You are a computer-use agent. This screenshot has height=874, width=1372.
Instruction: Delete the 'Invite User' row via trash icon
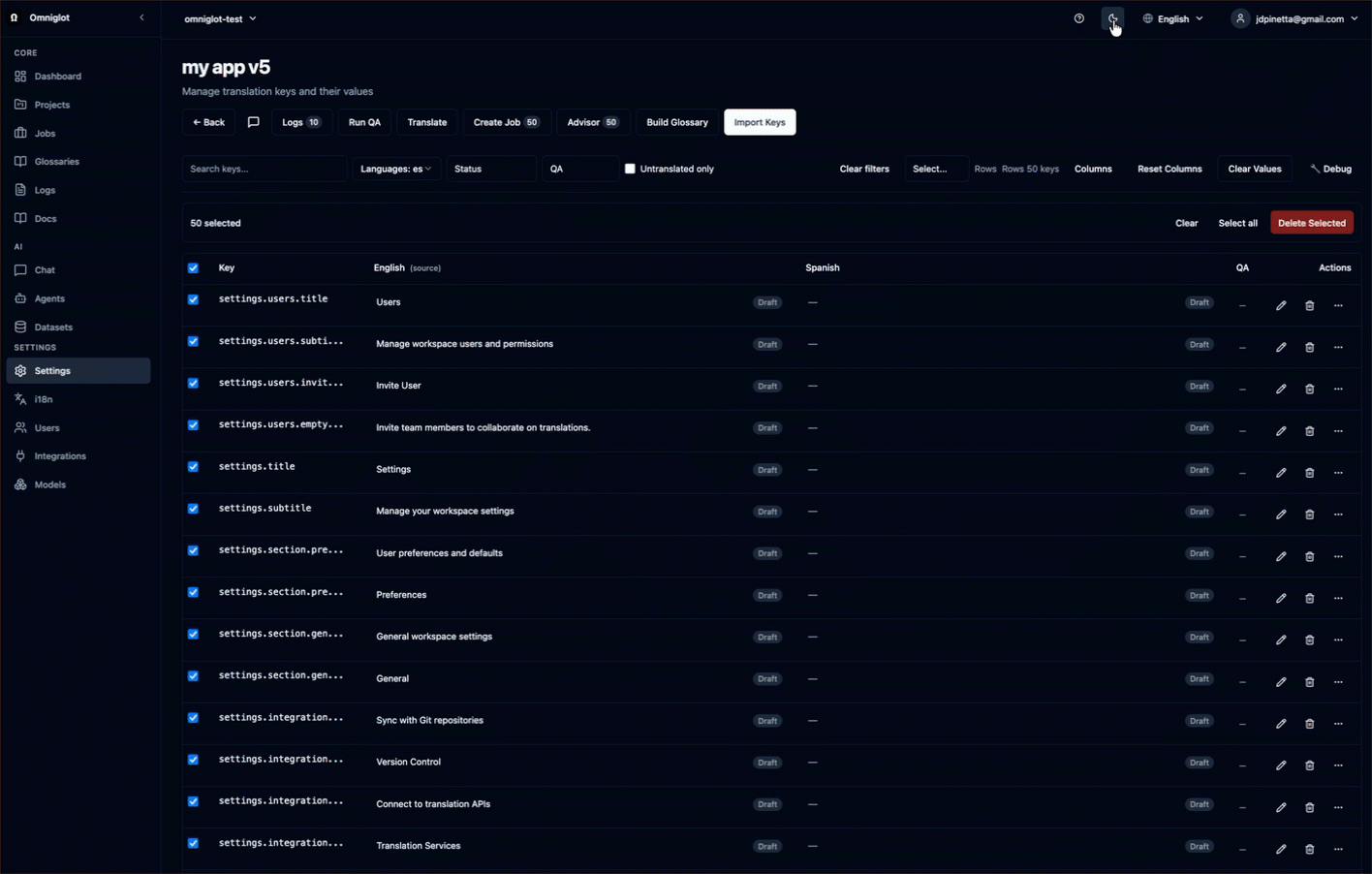[x=1309, y=389]
